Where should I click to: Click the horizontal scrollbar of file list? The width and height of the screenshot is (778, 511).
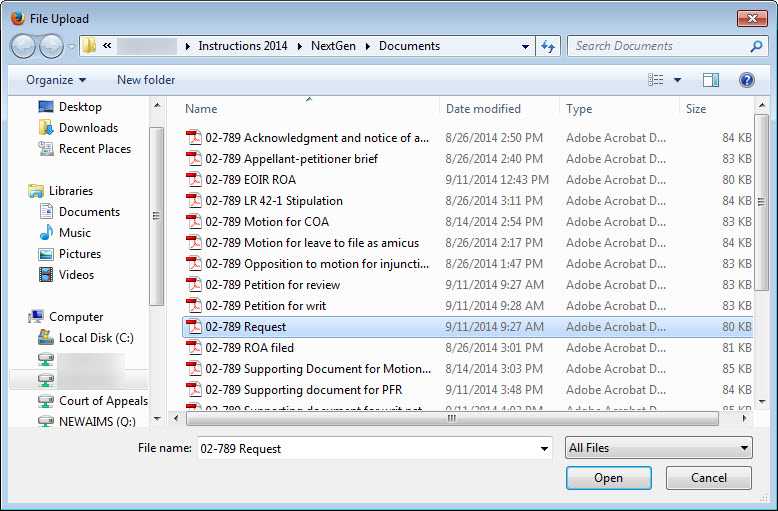[450, 418]
